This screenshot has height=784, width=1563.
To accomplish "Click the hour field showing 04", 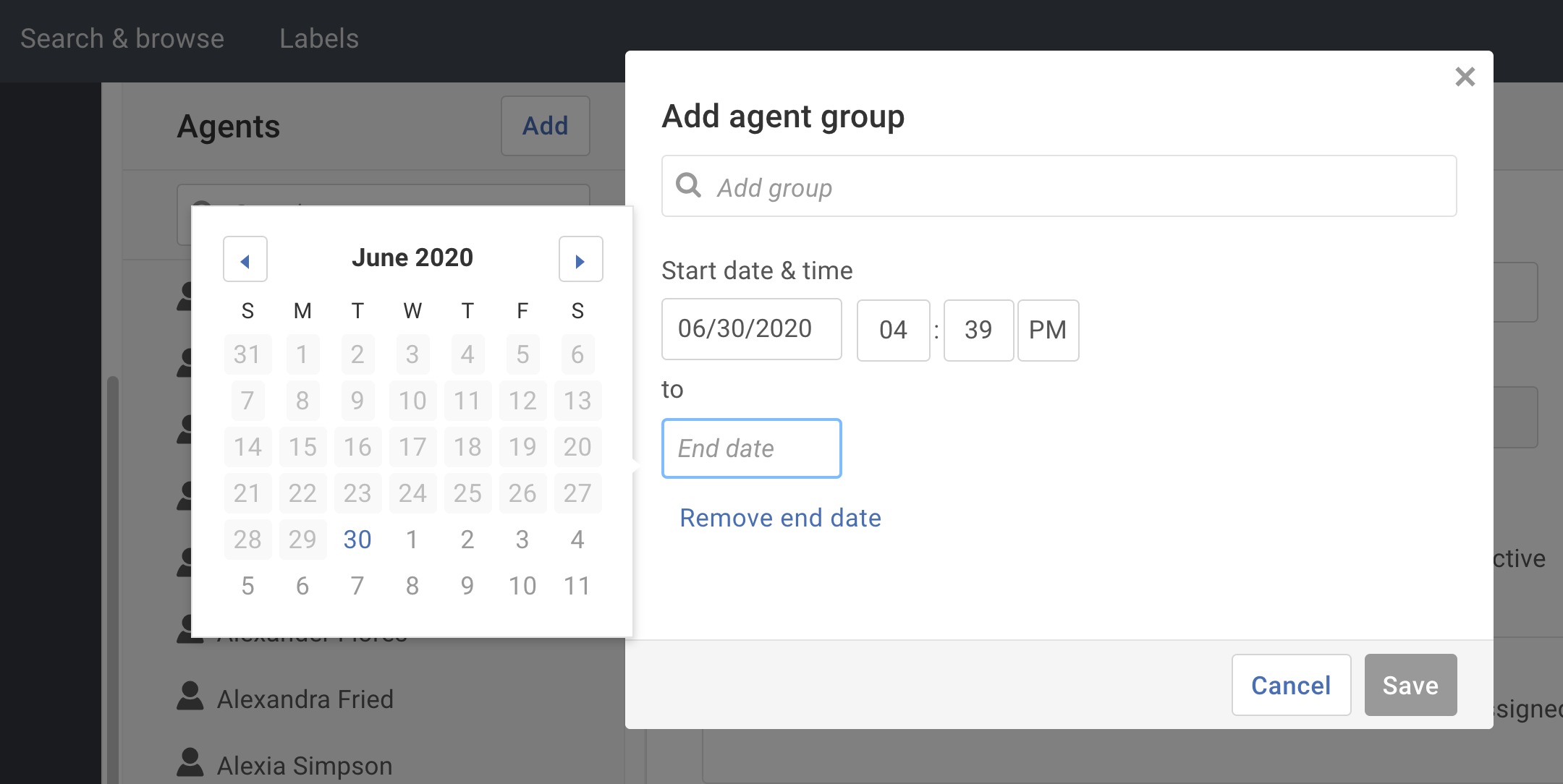I will click(893, 331).
